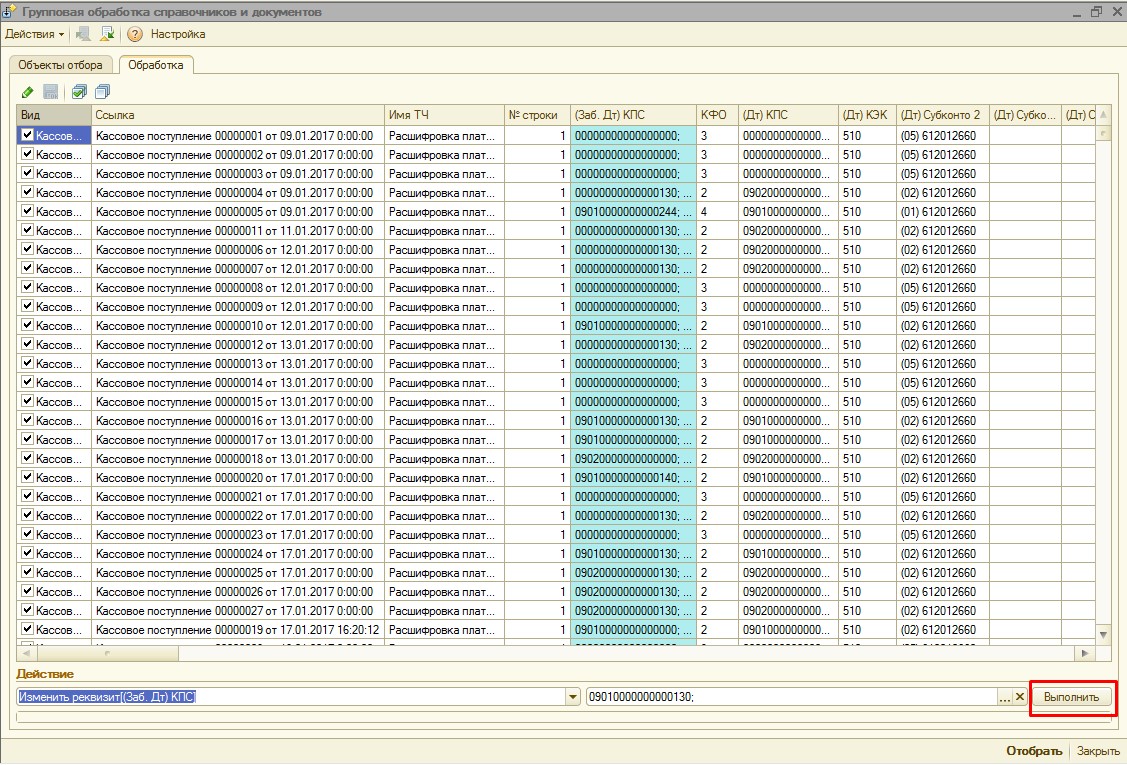The height and width of the screenshot is (765, 1127).
Task: Open the Настройка menu item
Action: coord(178,34)
